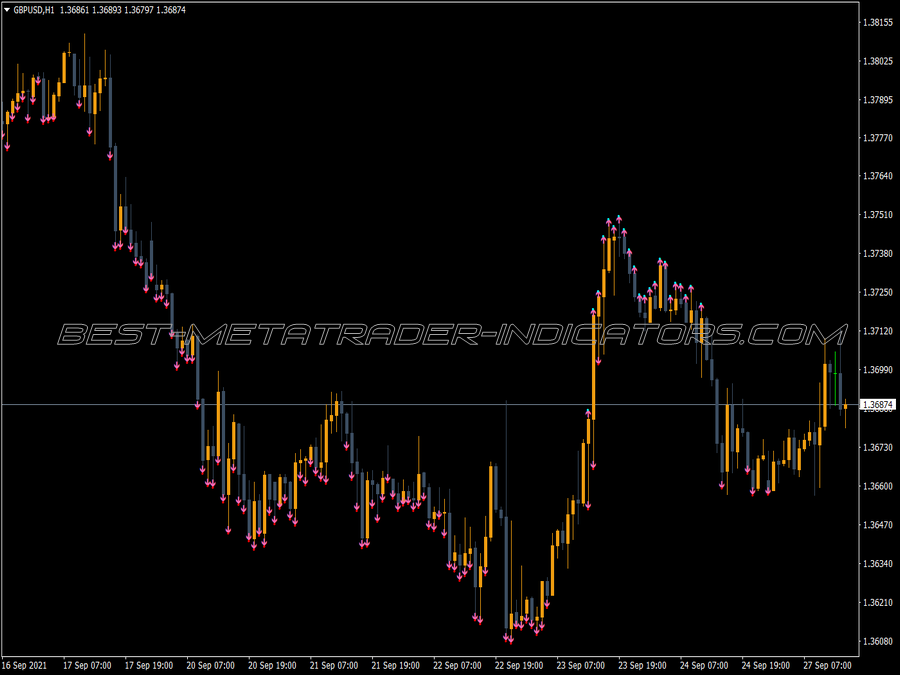Select price axis label 1.38025
This screenshot has height=675, width=900.
[878, 61]
